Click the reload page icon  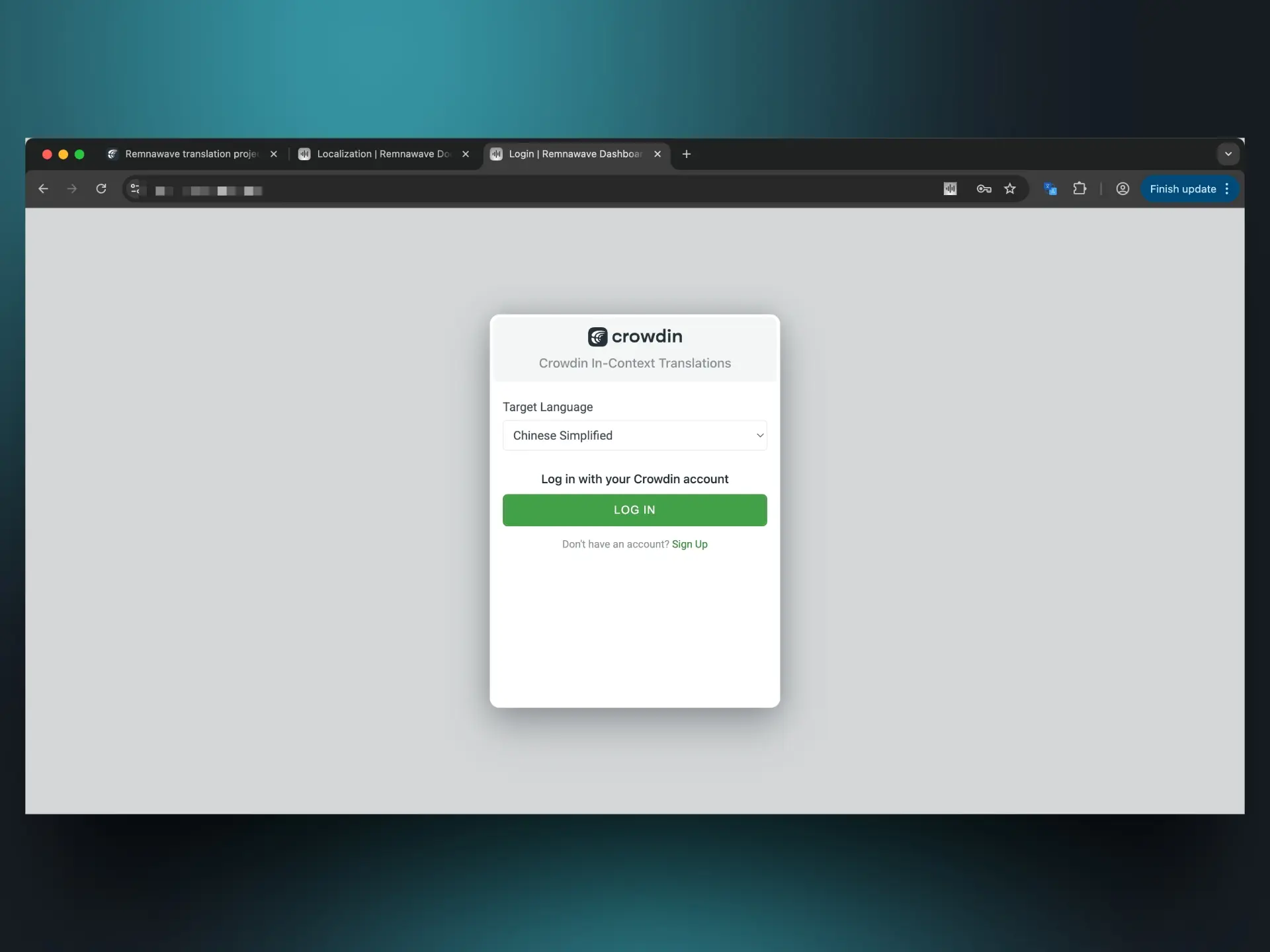coord(101,189)
